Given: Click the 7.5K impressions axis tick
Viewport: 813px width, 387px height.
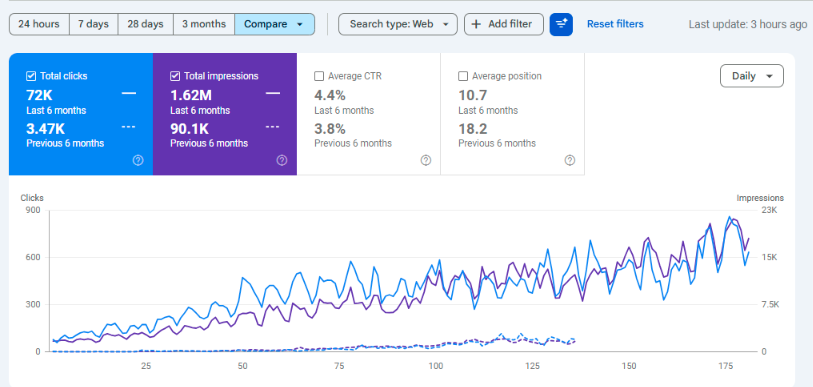Looking at the screenshot, I should pyautogui.click(x=770, y=305).
